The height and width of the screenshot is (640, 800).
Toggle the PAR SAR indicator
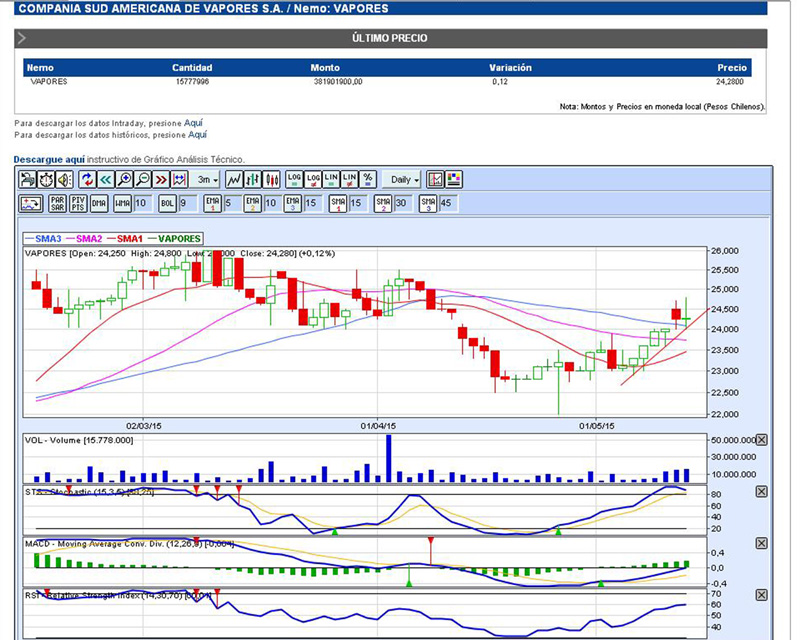tap(57, 204)
